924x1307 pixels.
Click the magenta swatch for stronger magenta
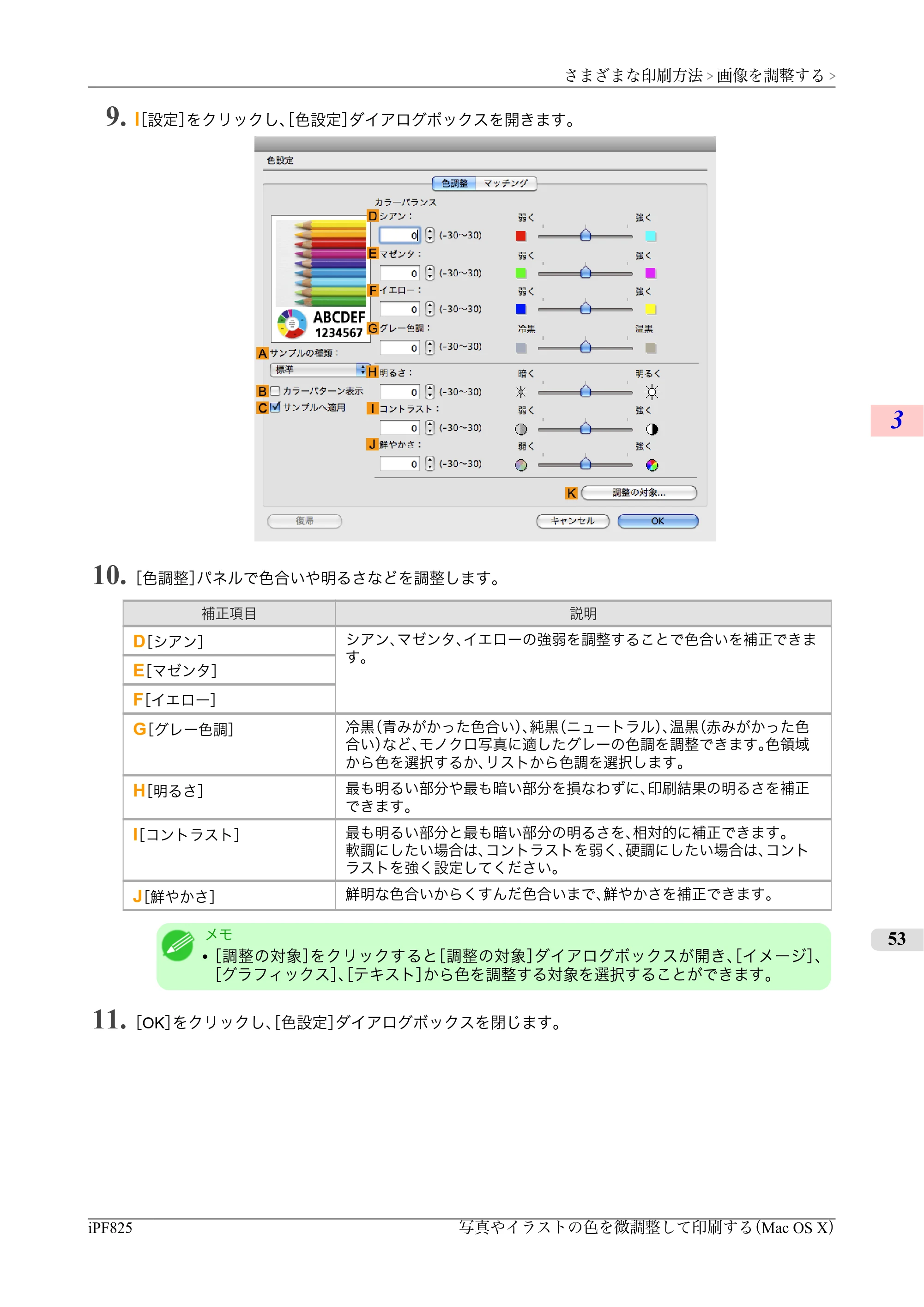click(x=651, y=273)
